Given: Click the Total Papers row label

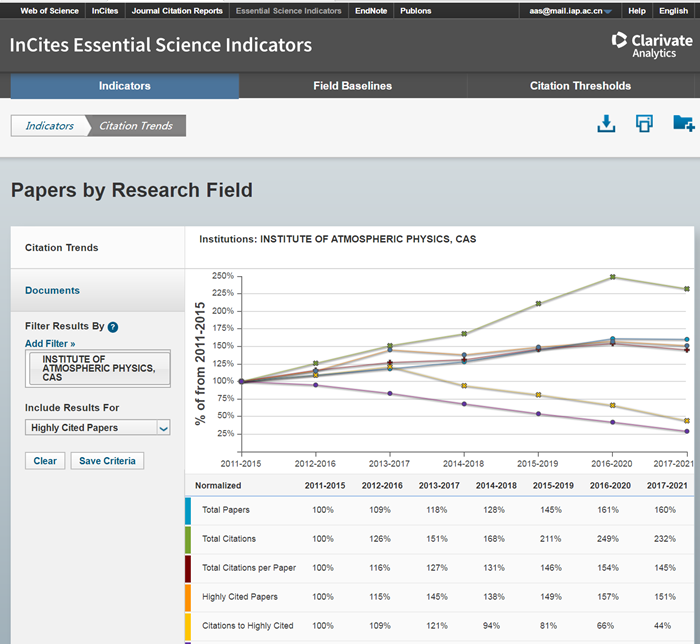Looking at the screenshot, I should point(225,510).
